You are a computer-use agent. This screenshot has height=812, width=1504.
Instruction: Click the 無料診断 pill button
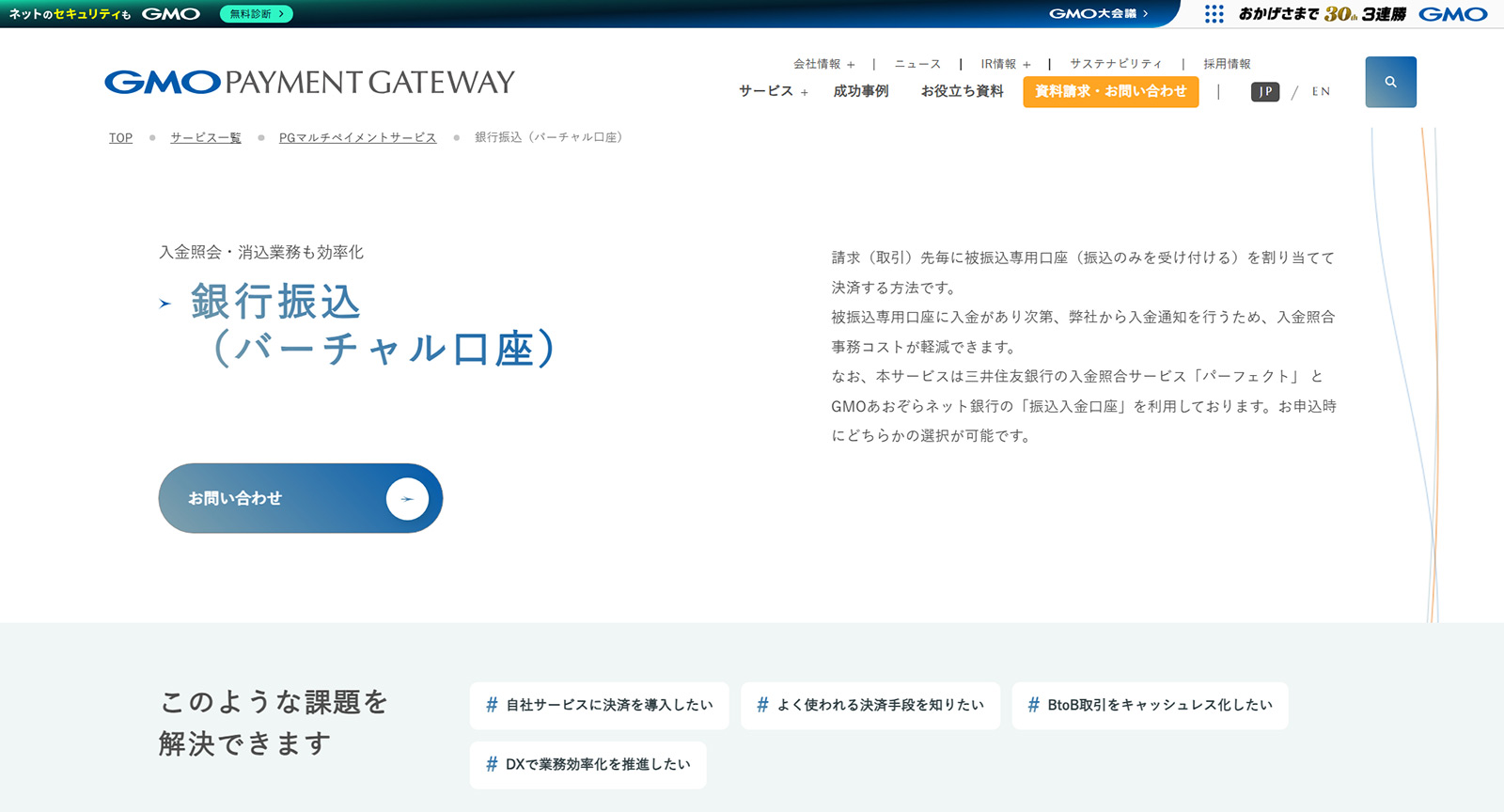click(x=257, y=14)
